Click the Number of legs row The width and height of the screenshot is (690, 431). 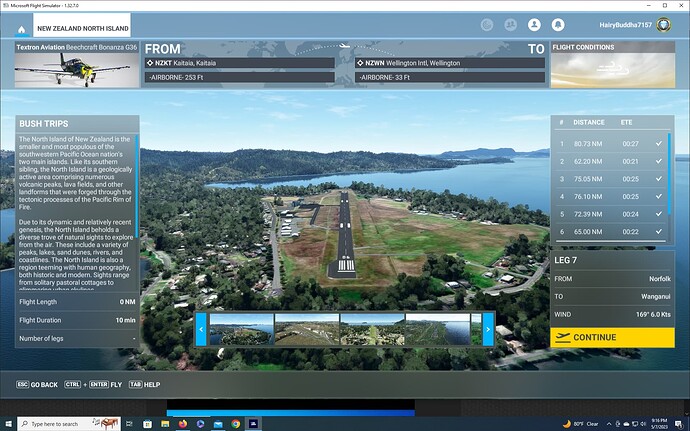(x=77, y=339)
